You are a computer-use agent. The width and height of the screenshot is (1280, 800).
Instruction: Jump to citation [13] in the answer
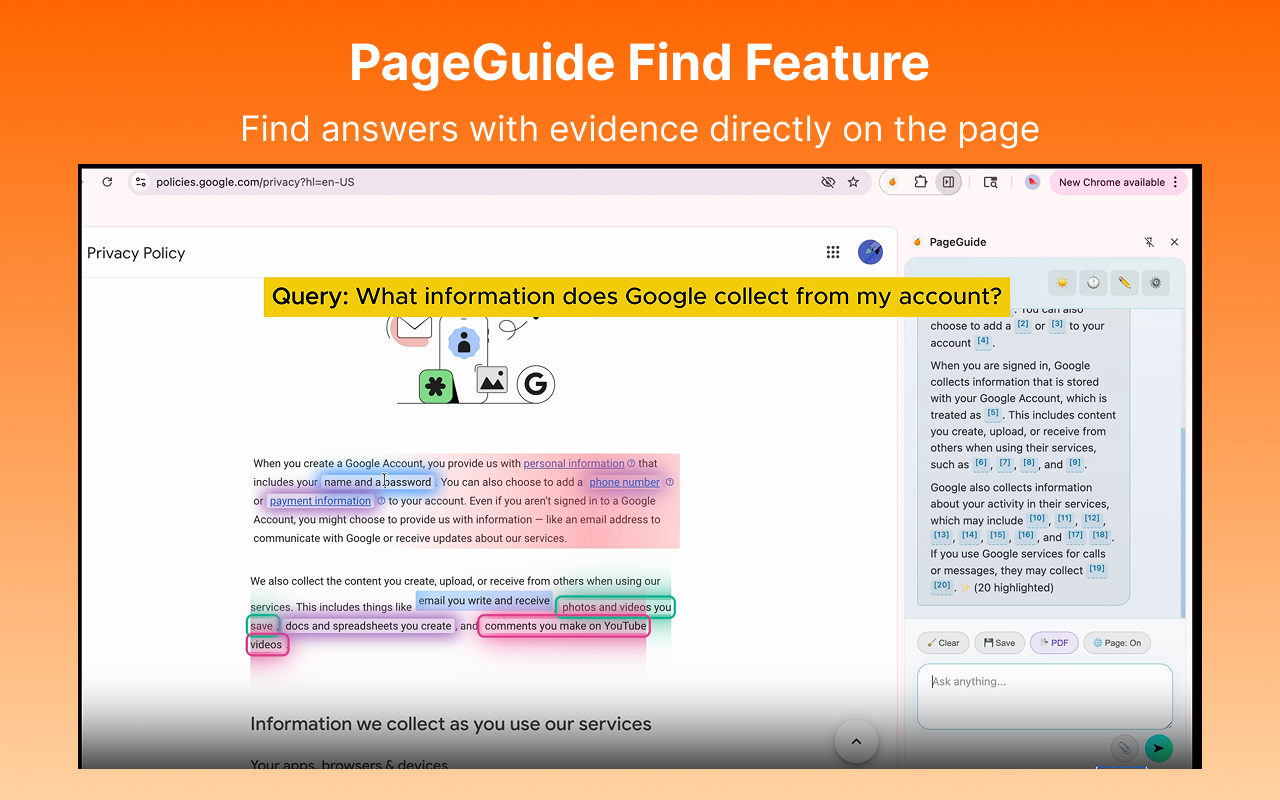point(941,535)
